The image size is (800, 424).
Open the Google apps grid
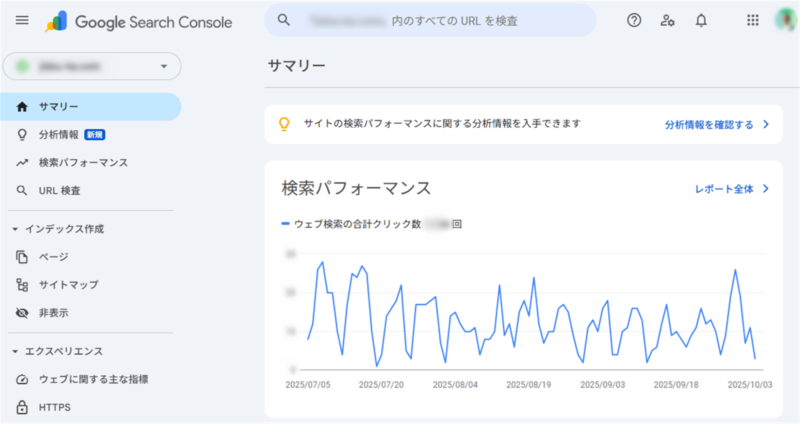tap(753, 20)
